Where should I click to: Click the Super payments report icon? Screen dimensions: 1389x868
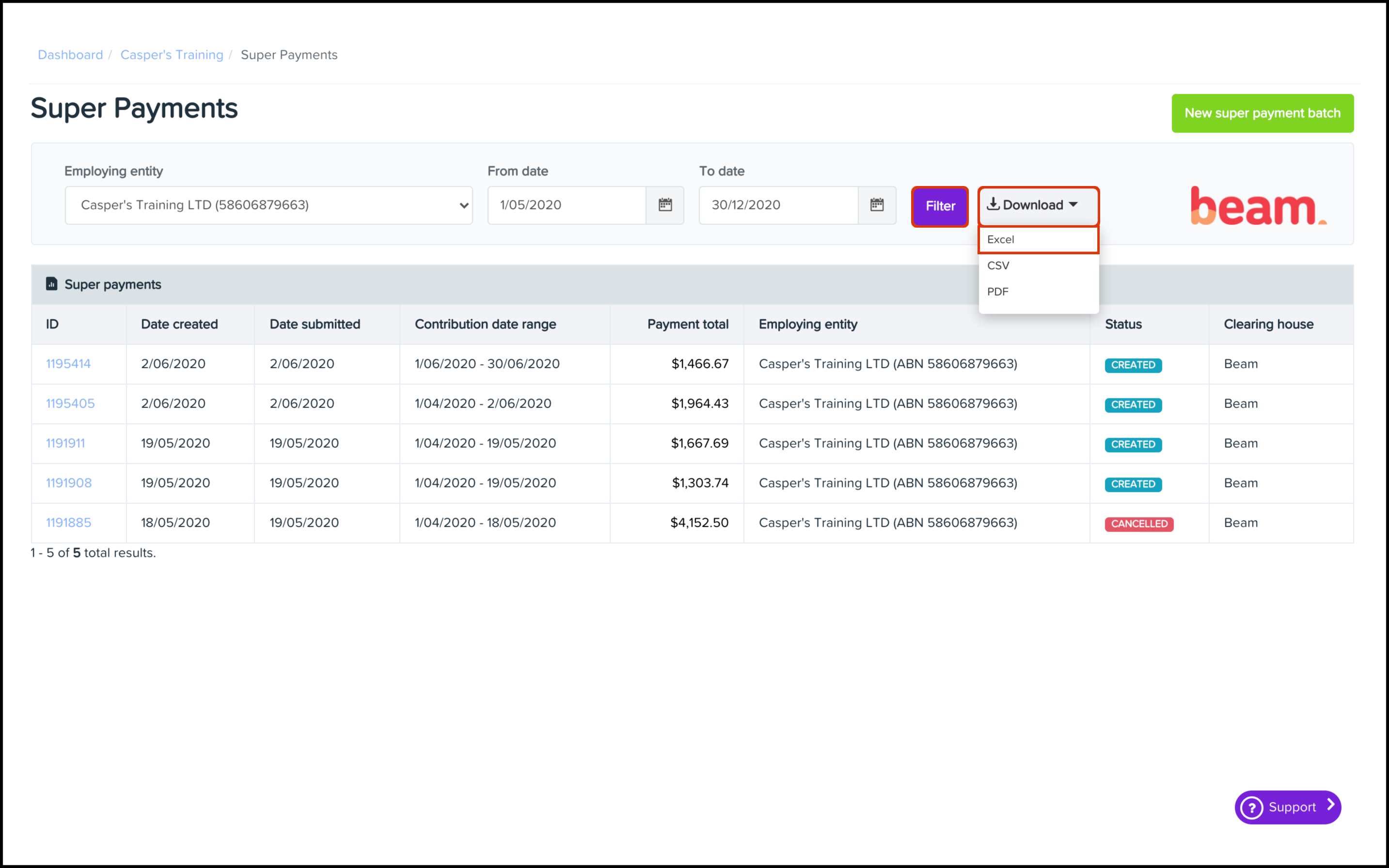(x=52, y=284)
